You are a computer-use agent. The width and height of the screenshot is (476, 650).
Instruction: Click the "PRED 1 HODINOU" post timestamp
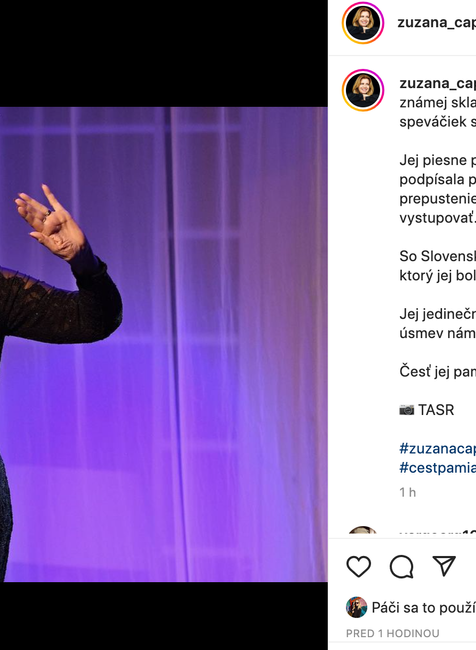tap(393, 633)
